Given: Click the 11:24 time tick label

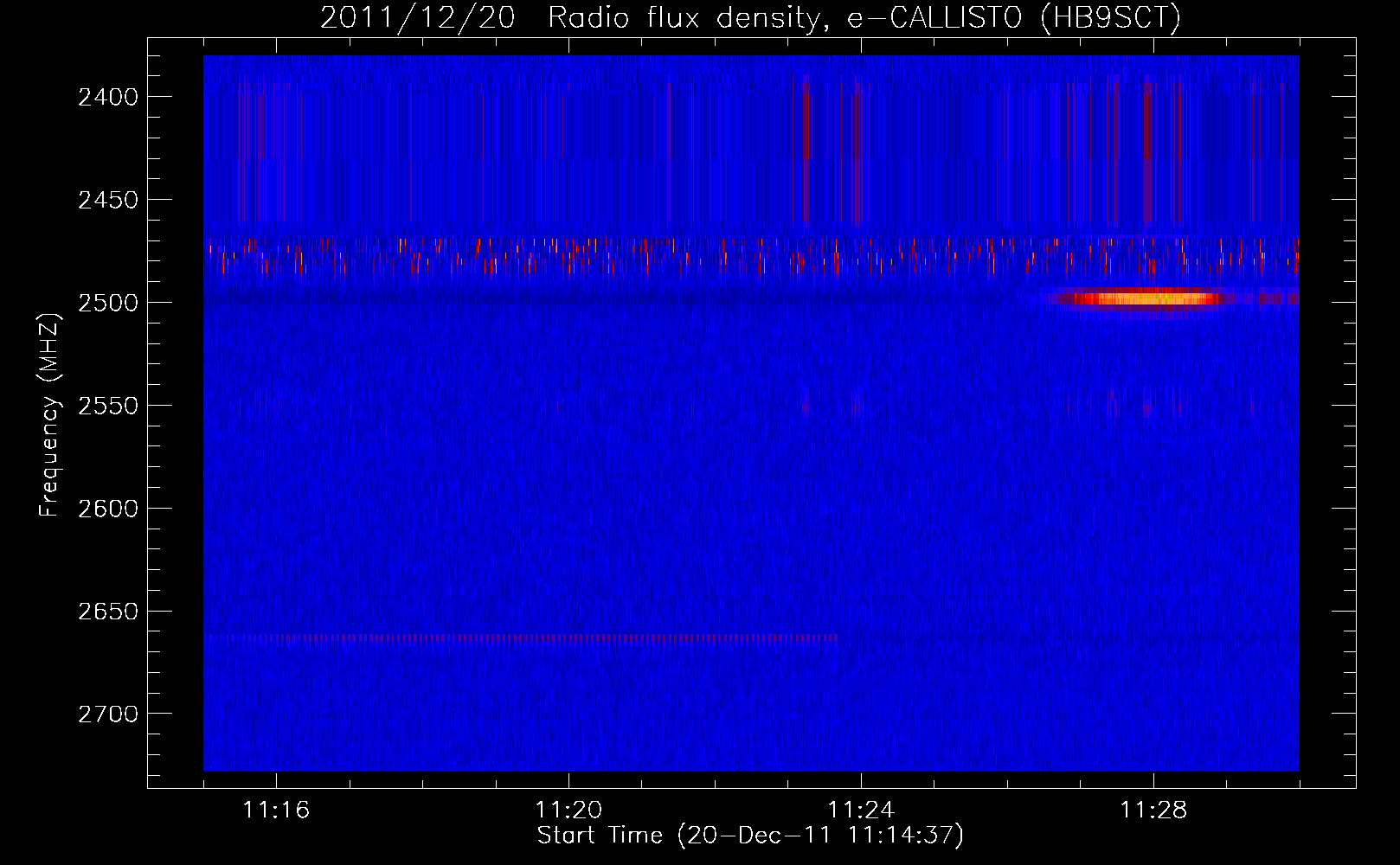Looking at the screenshot, I should [861, 811].
